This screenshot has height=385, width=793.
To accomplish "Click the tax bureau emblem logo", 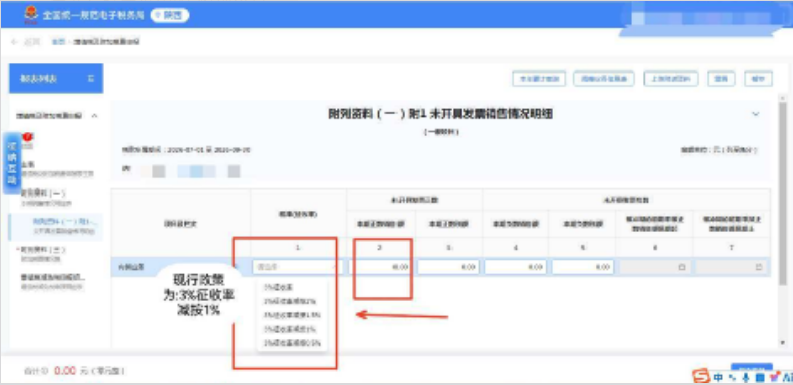I will pyautogui.click(x=31, y=14).
